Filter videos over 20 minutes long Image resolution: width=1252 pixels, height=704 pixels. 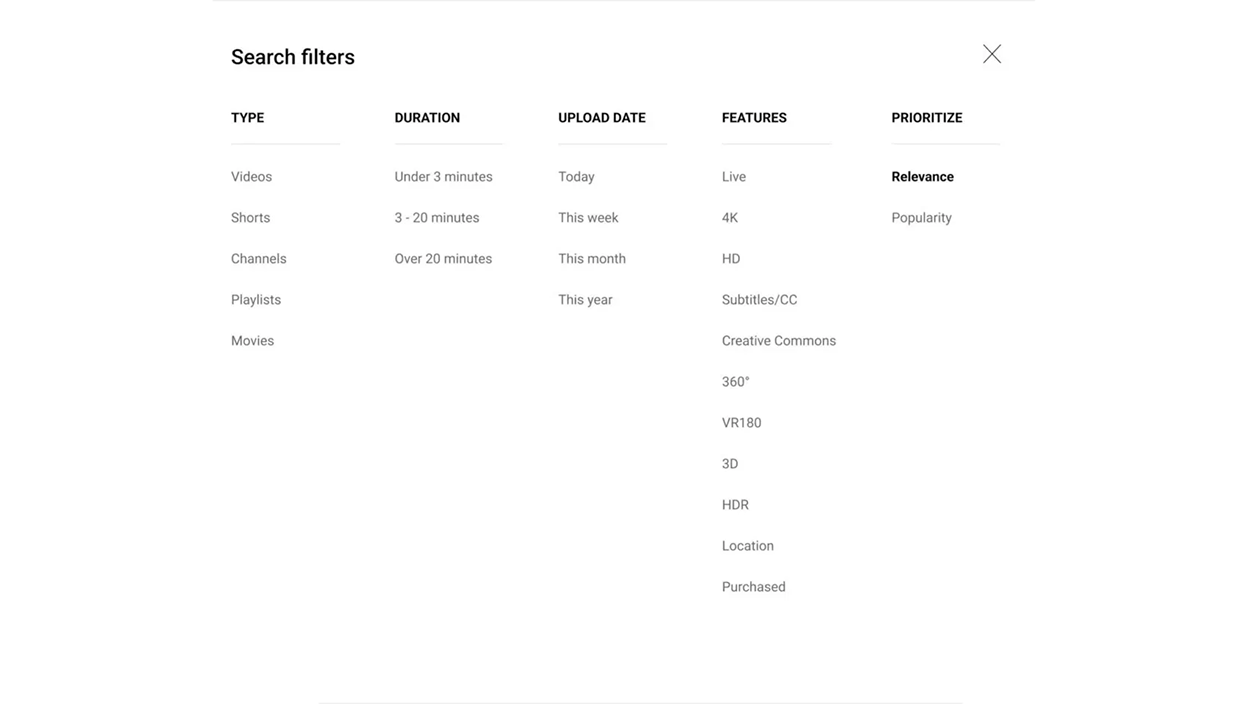click(x=443, y=257)
